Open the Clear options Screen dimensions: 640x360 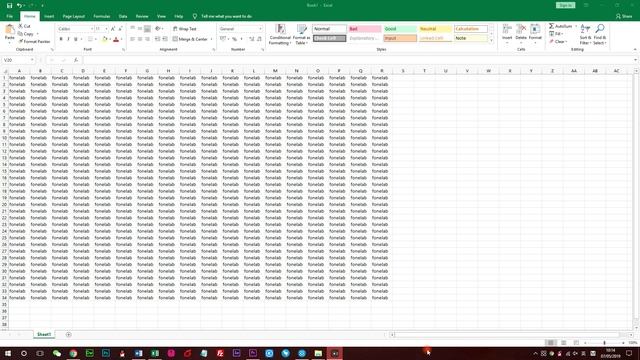pyautogui.click(x=558, y=42)
